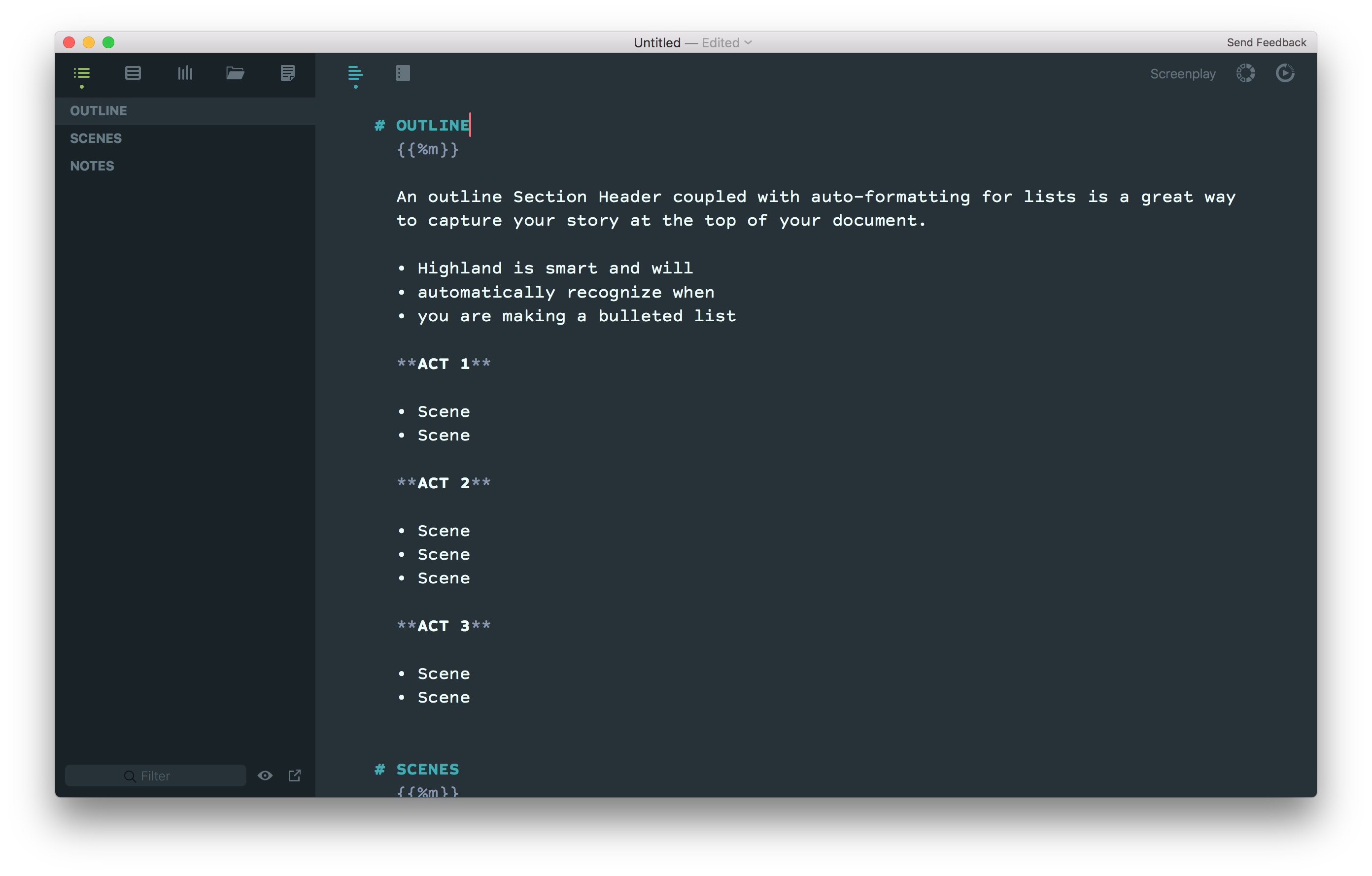
Task: Place cursor in the ACT 2 heading
Action: pos(443,483)
